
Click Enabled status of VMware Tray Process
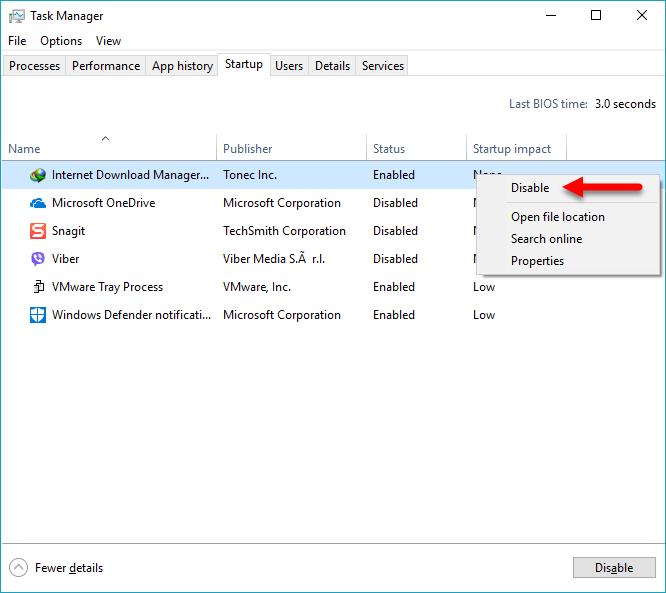(x=394, y=287)
